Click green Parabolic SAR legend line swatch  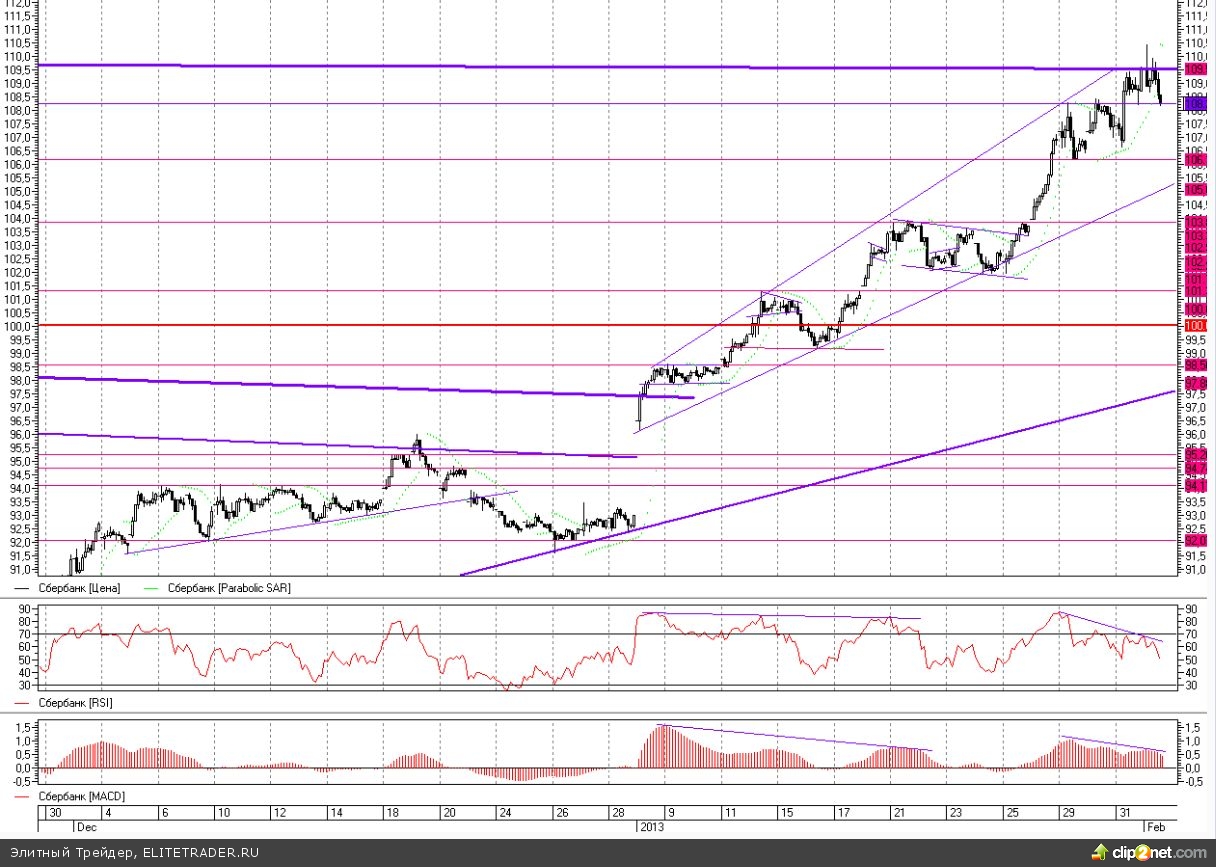click(x=152, y=589)
